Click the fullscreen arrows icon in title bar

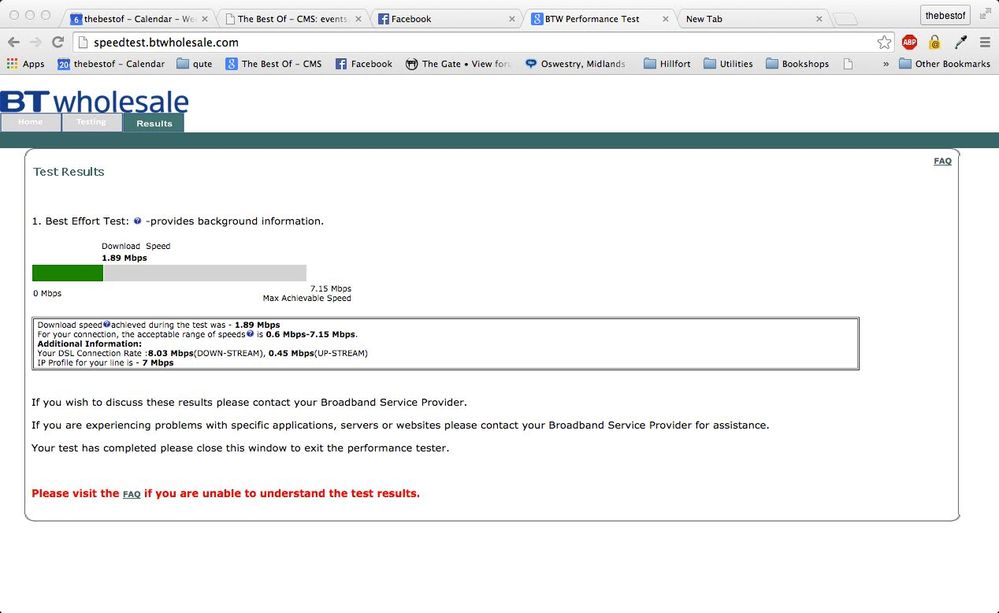985,14
